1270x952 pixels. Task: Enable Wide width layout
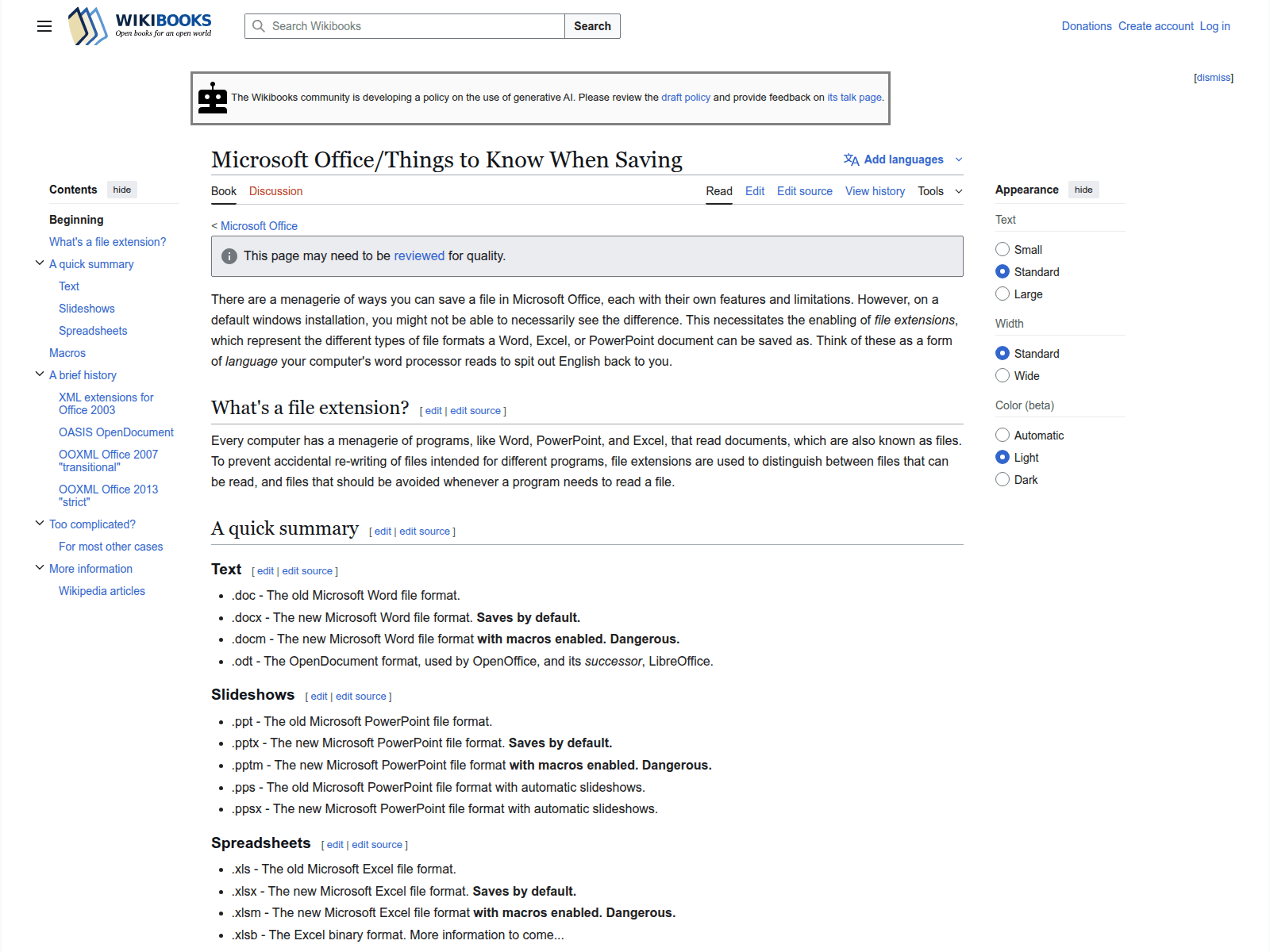tap(1003, 375)
